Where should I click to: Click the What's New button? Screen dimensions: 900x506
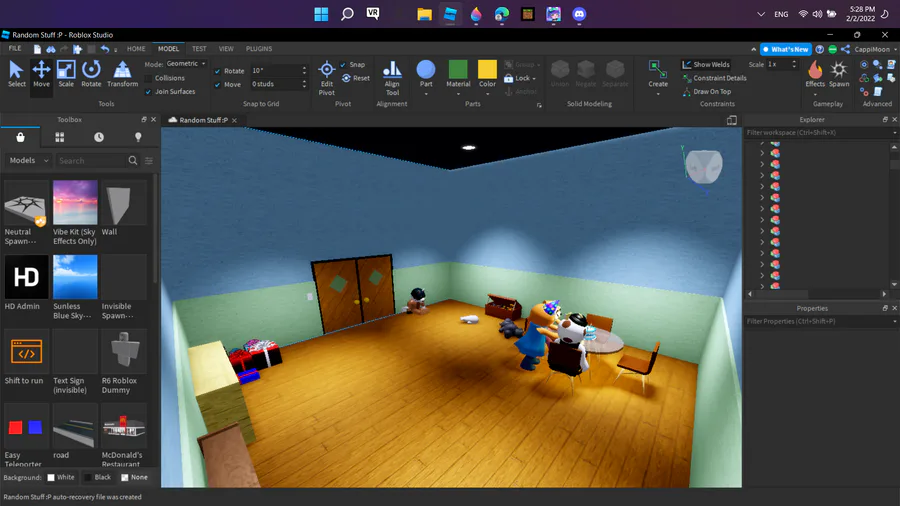785,49
